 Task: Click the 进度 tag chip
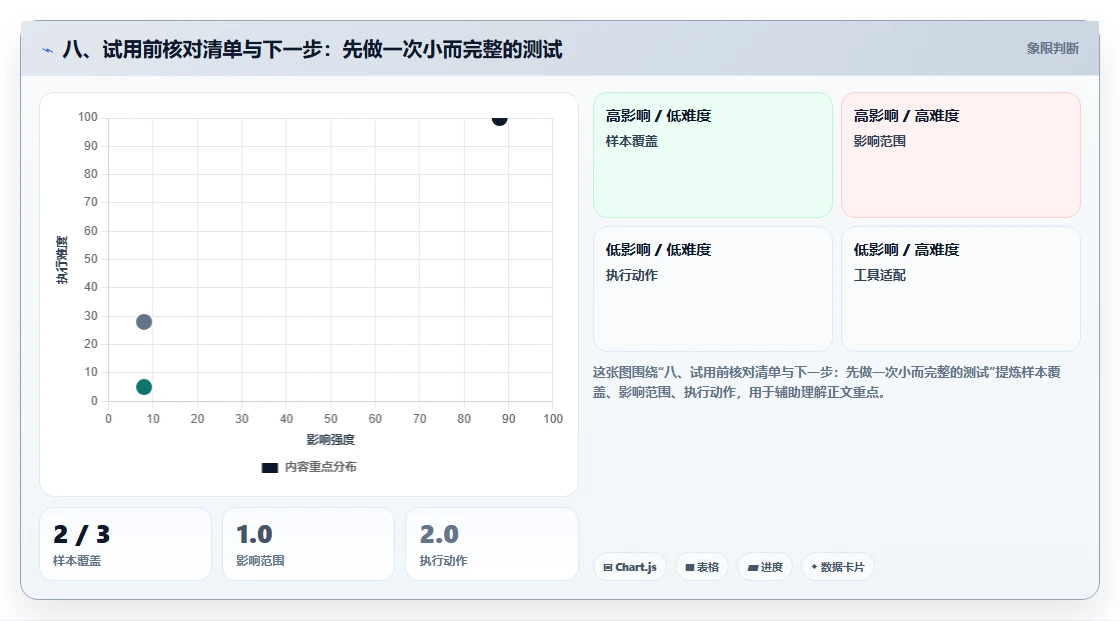[x=765, y=567]
